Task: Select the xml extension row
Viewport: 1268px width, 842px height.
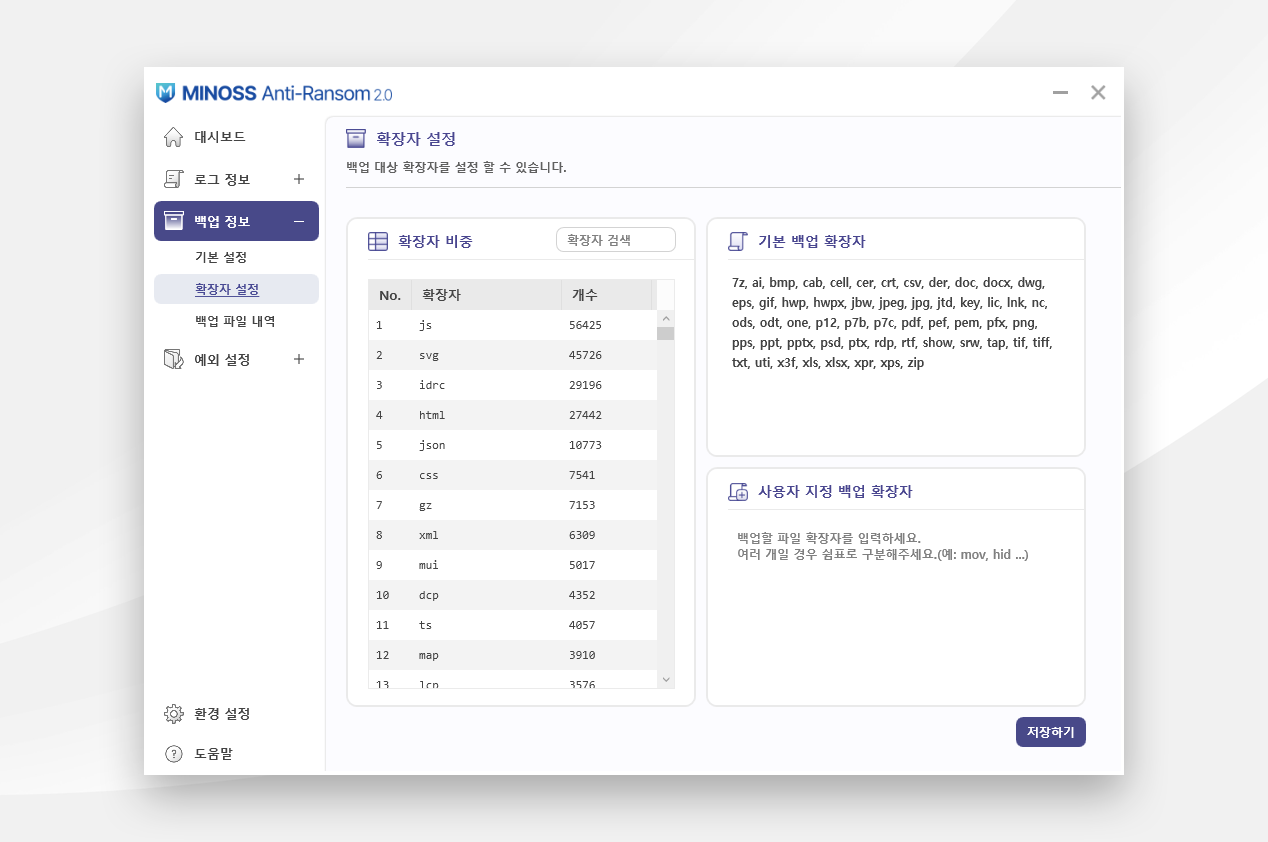Action: 513,535
